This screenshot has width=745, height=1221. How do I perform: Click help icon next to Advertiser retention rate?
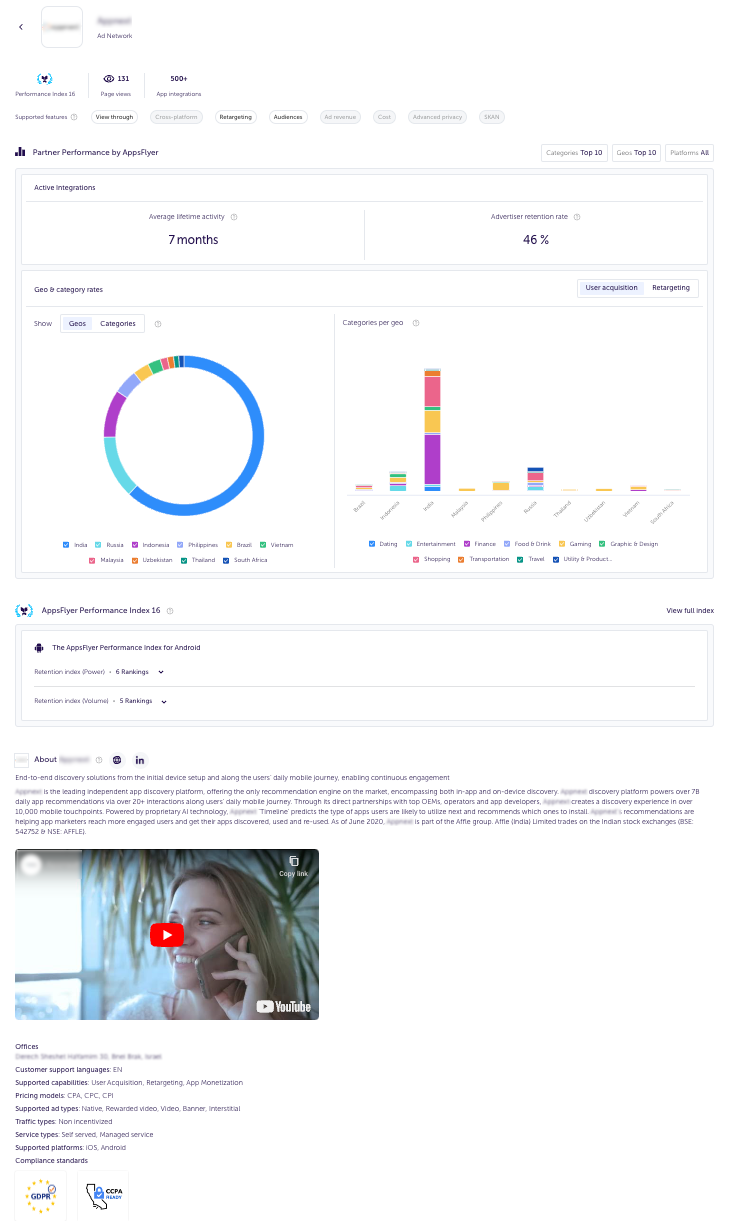(577, 217)
